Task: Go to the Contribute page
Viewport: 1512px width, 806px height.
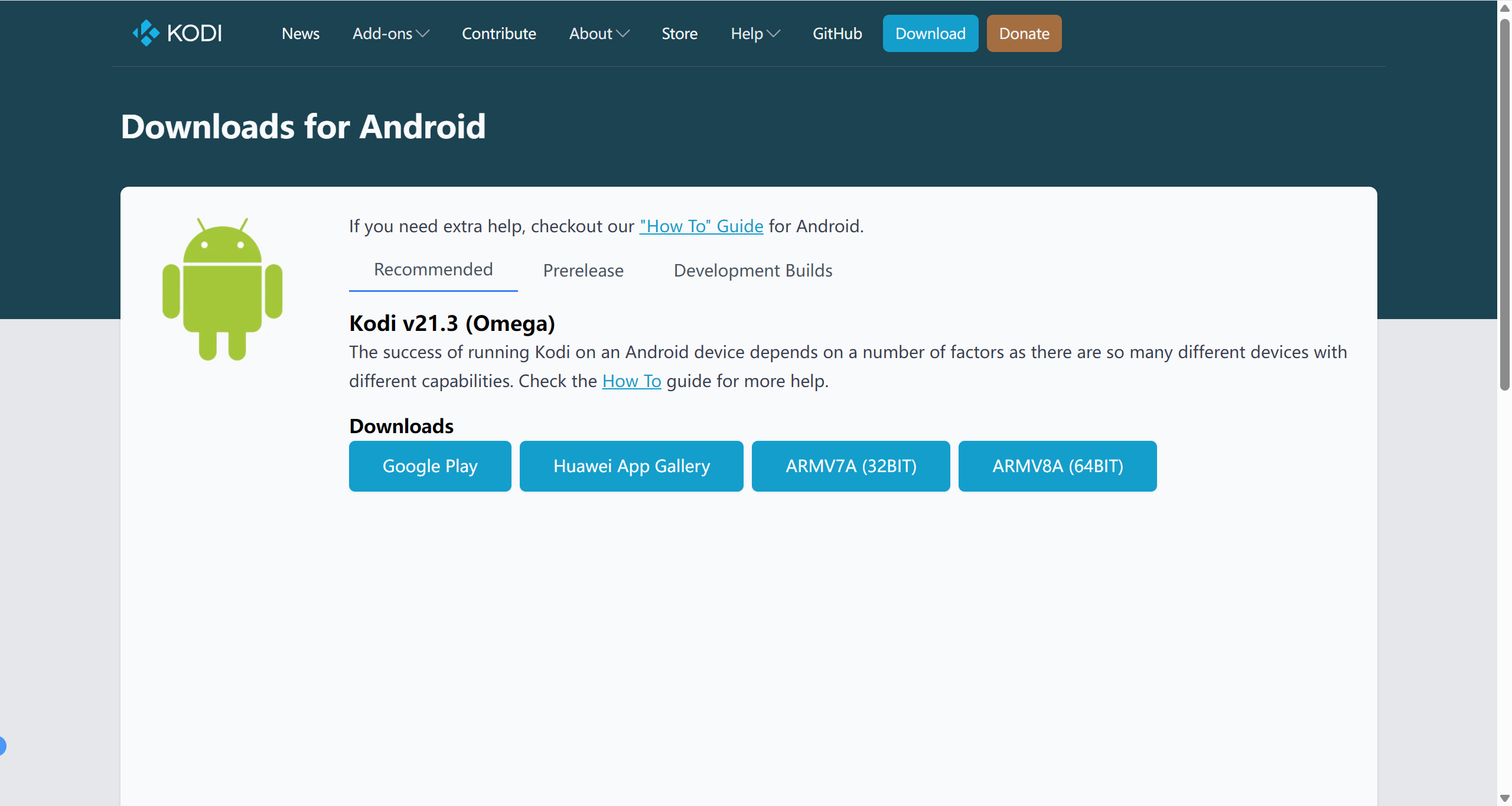Action: pyautogui.click(x=499, y=34)
